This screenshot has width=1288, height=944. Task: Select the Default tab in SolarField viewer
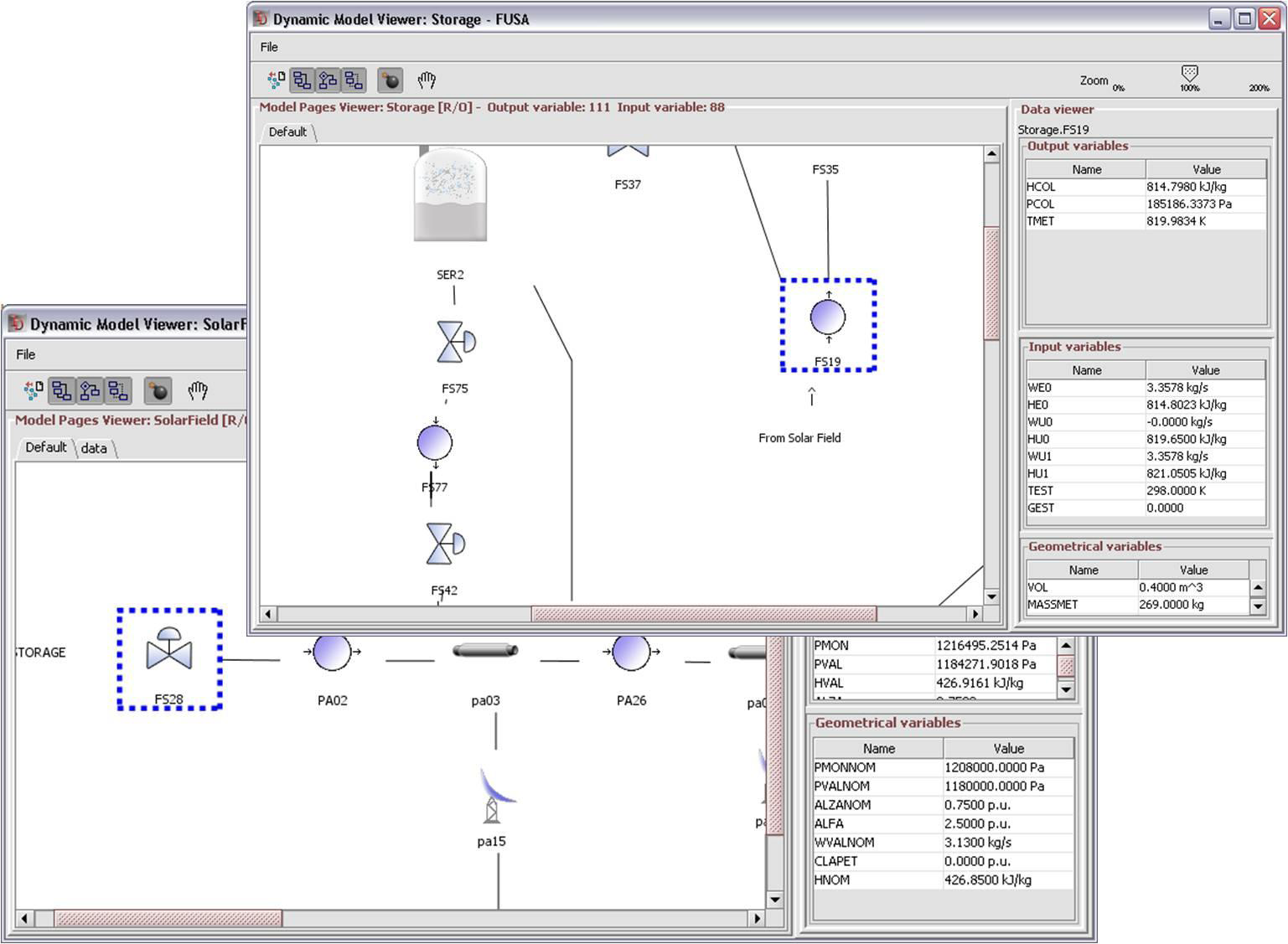coord(45,447)
